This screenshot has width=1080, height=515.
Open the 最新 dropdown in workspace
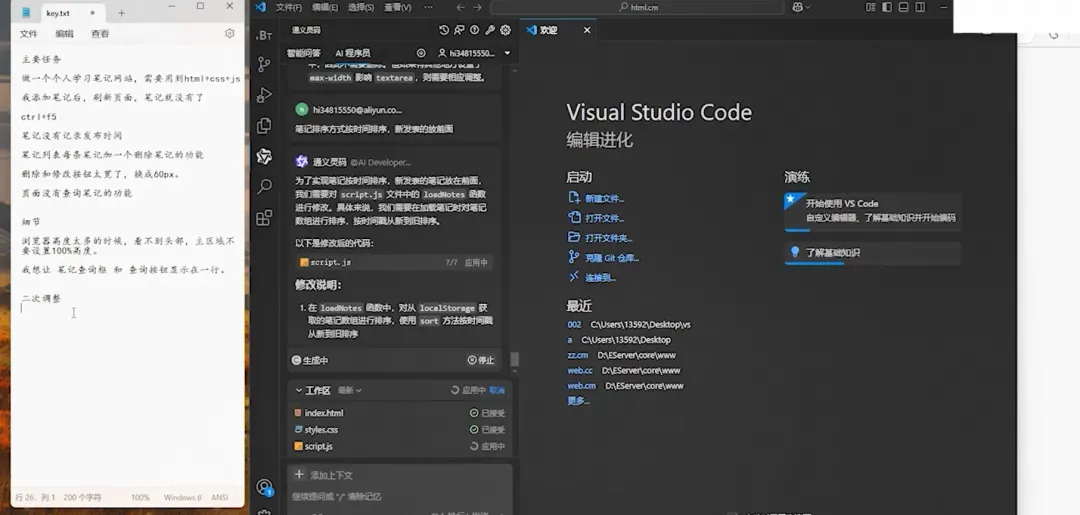click(349, 390)
